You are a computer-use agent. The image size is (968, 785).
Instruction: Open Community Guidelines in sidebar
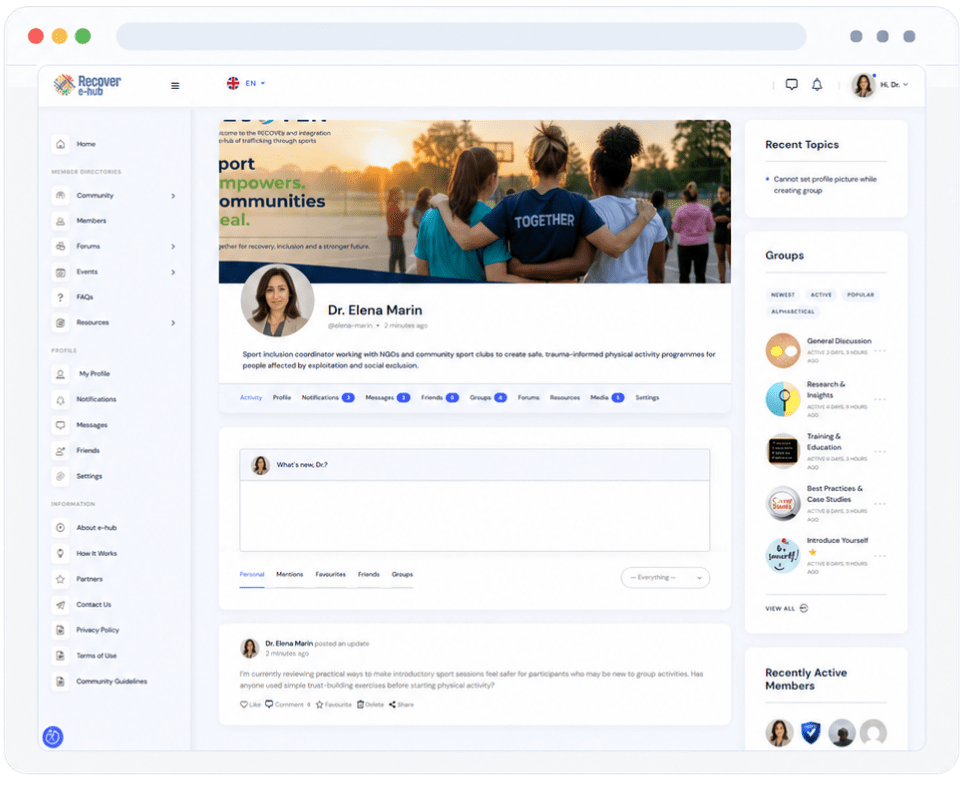111,683
